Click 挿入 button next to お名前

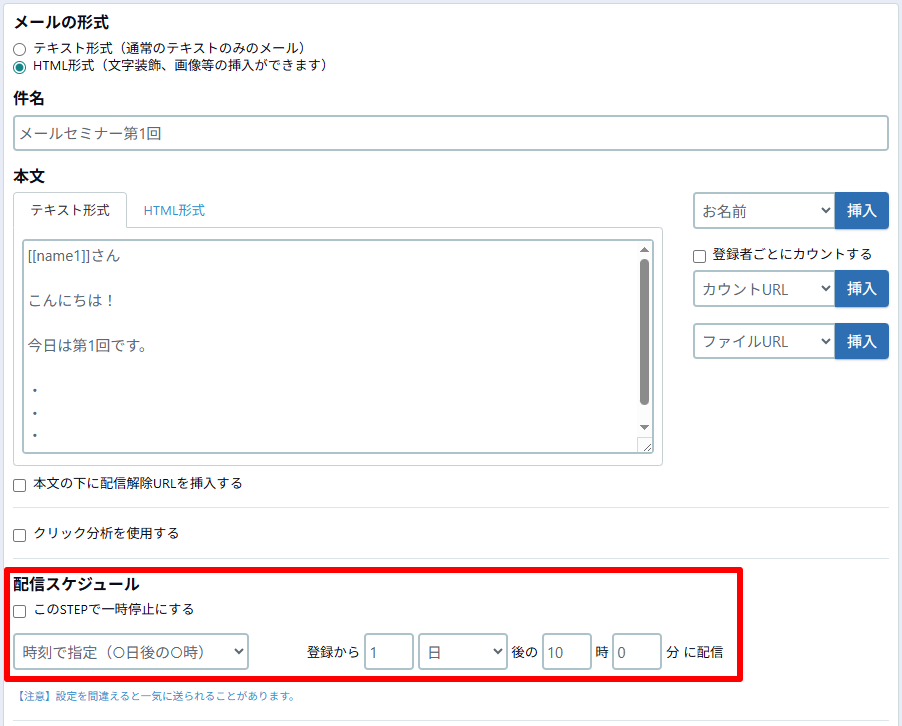[861, 211]
